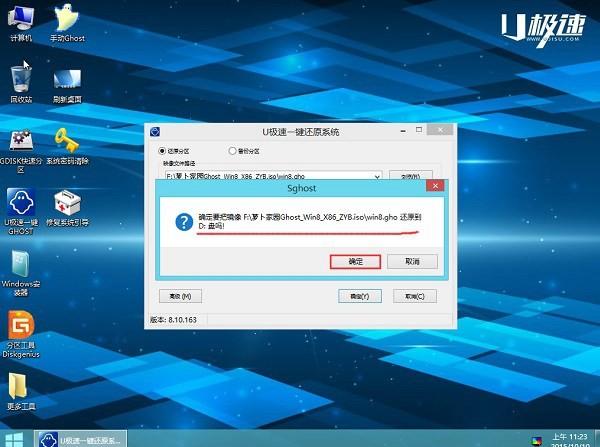Confirm restore with the 确定 button in Sghost
Image resolution: width=600 pixels, height=447 pixels.
355,262
